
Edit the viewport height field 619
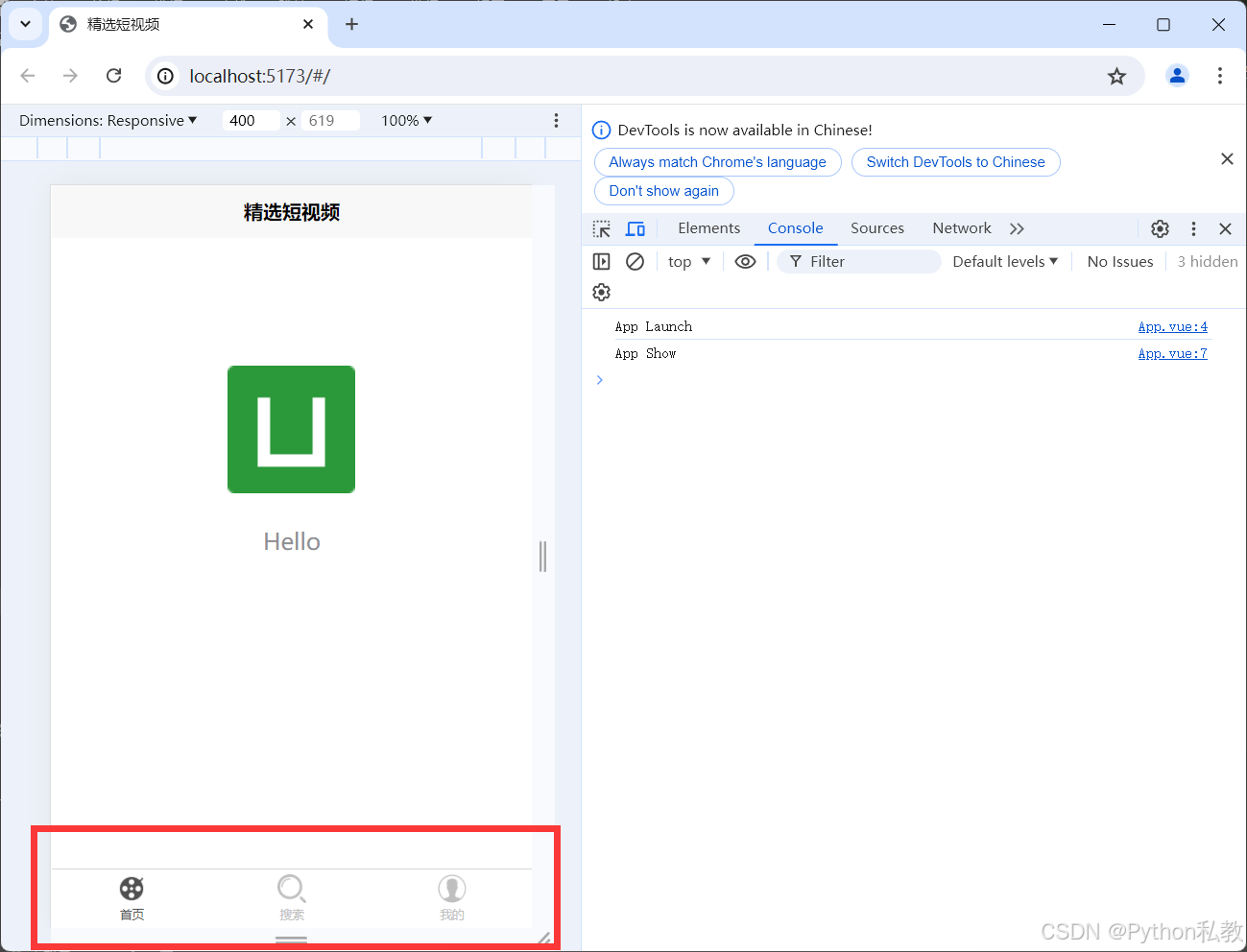pyautogui.click(x=330, y=120)
